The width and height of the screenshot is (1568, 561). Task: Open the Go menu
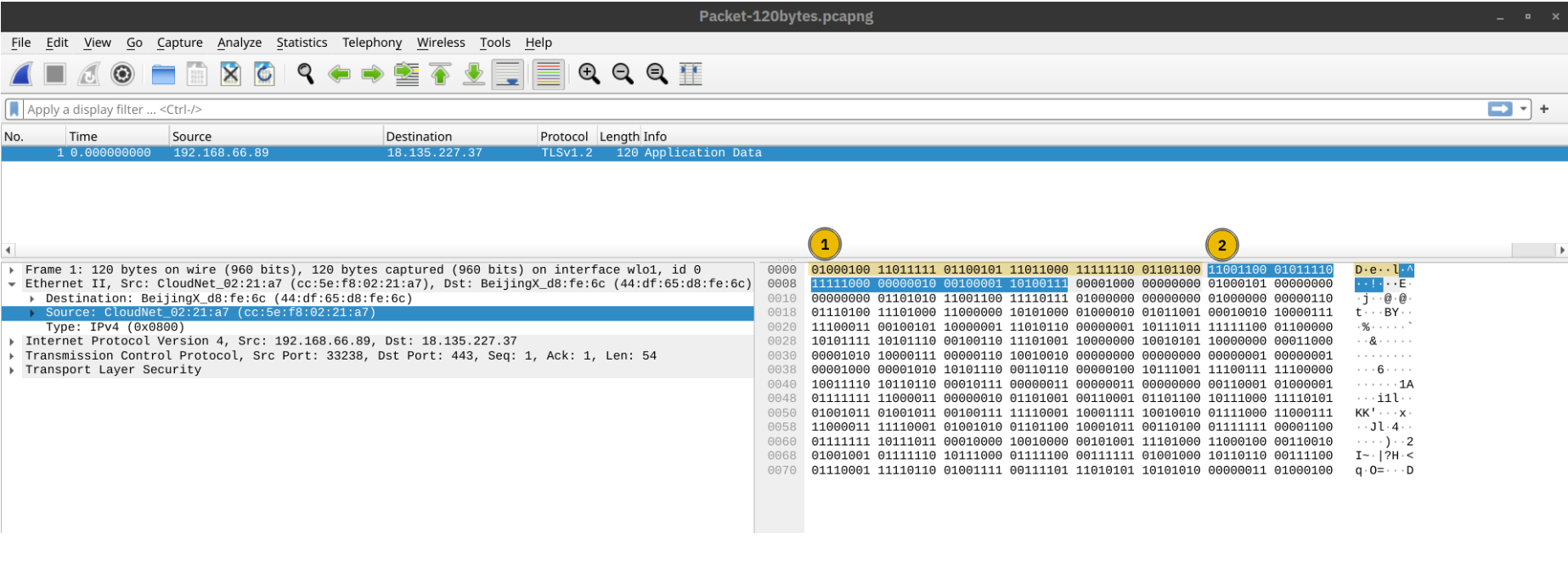click(134, 42)
